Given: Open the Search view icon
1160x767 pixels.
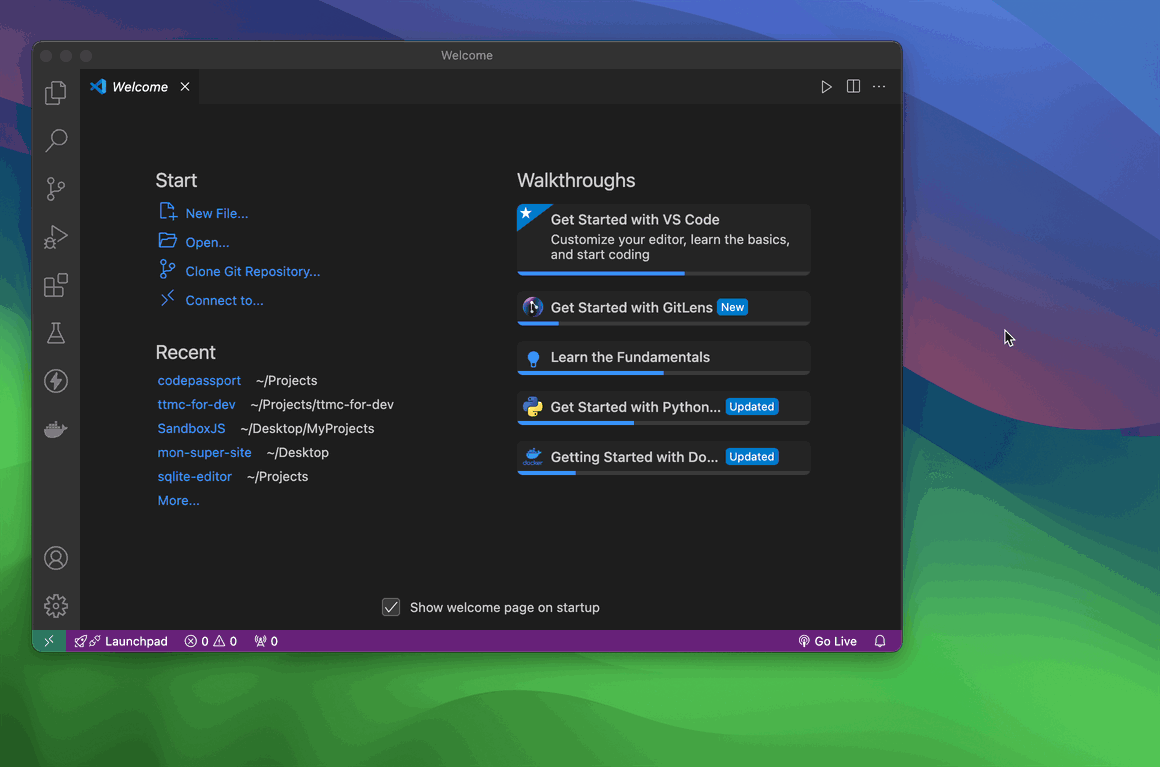Looking at the screenshot, I should (x=55, y=141).
